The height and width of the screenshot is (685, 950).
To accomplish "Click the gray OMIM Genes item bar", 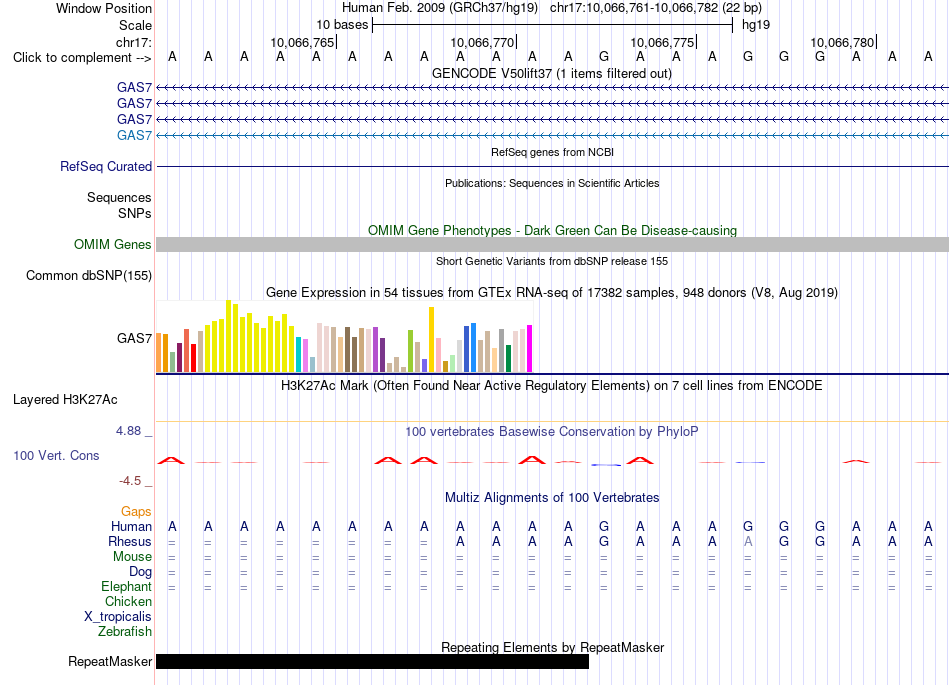I will coord(552,244).
